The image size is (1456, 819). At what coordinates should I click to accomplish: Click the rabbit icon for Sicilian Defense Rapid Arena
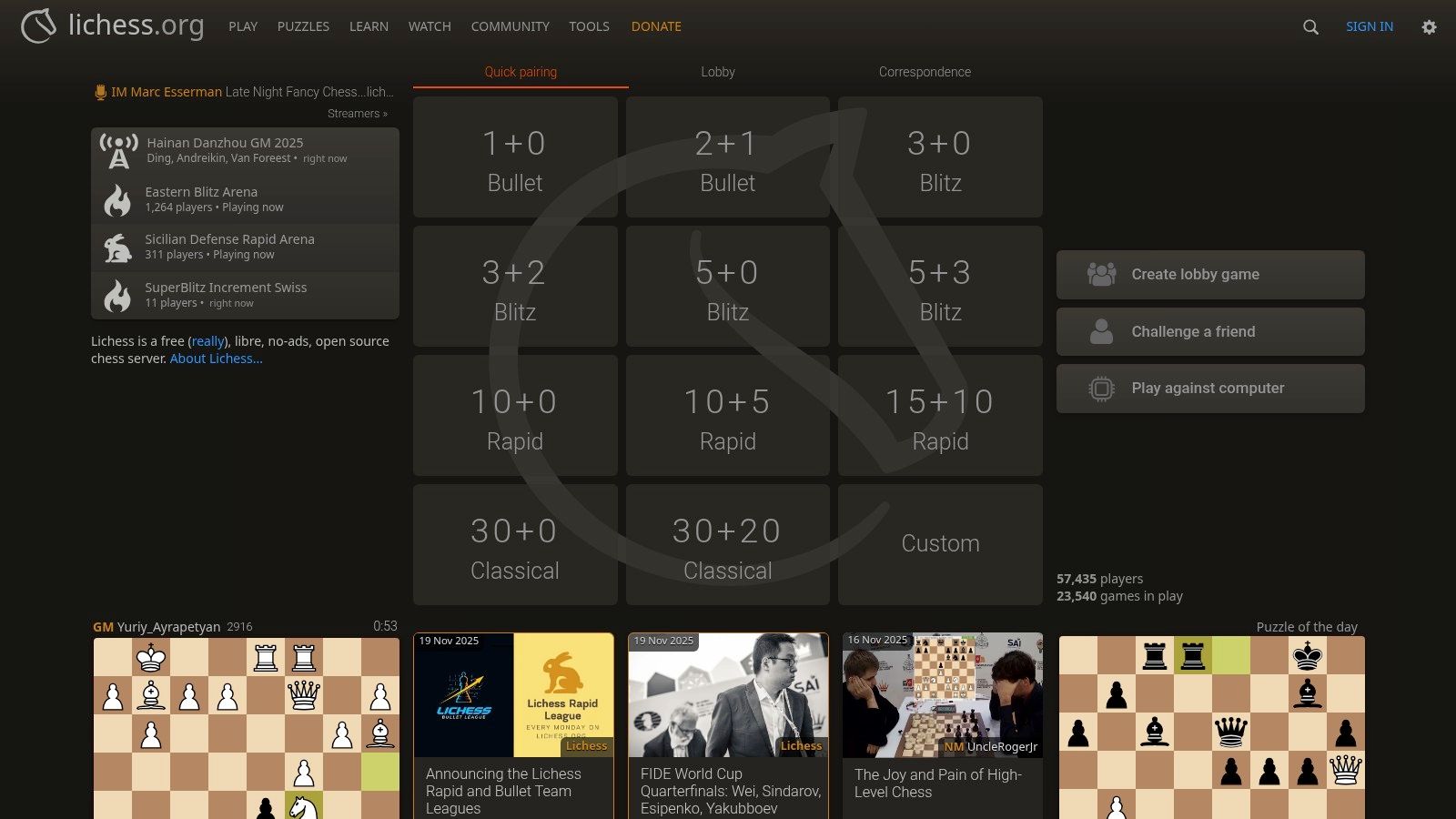pyautogui.click(x=117, y=247)
